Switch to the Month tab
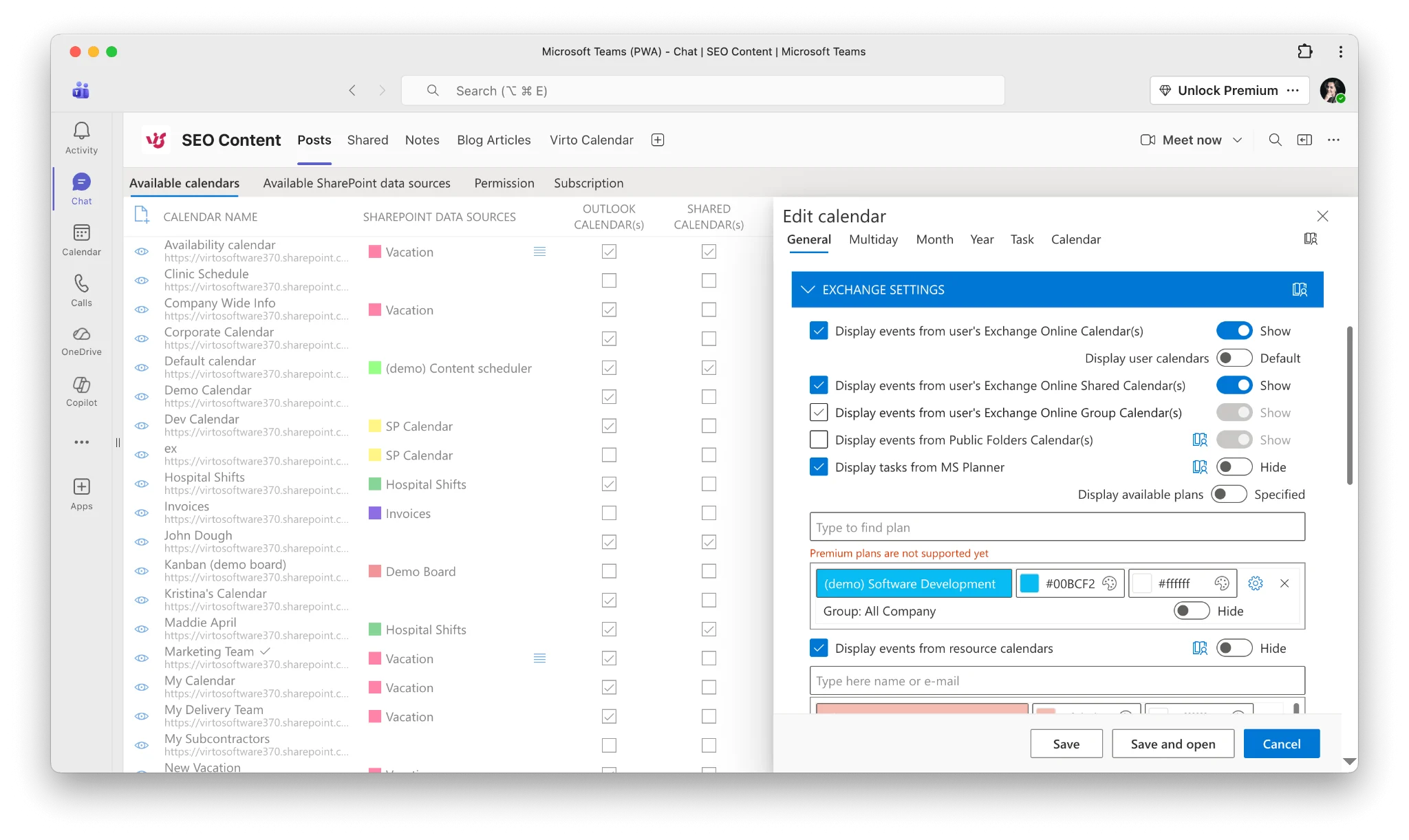The image size is (1409, 840). coord(934,239)
